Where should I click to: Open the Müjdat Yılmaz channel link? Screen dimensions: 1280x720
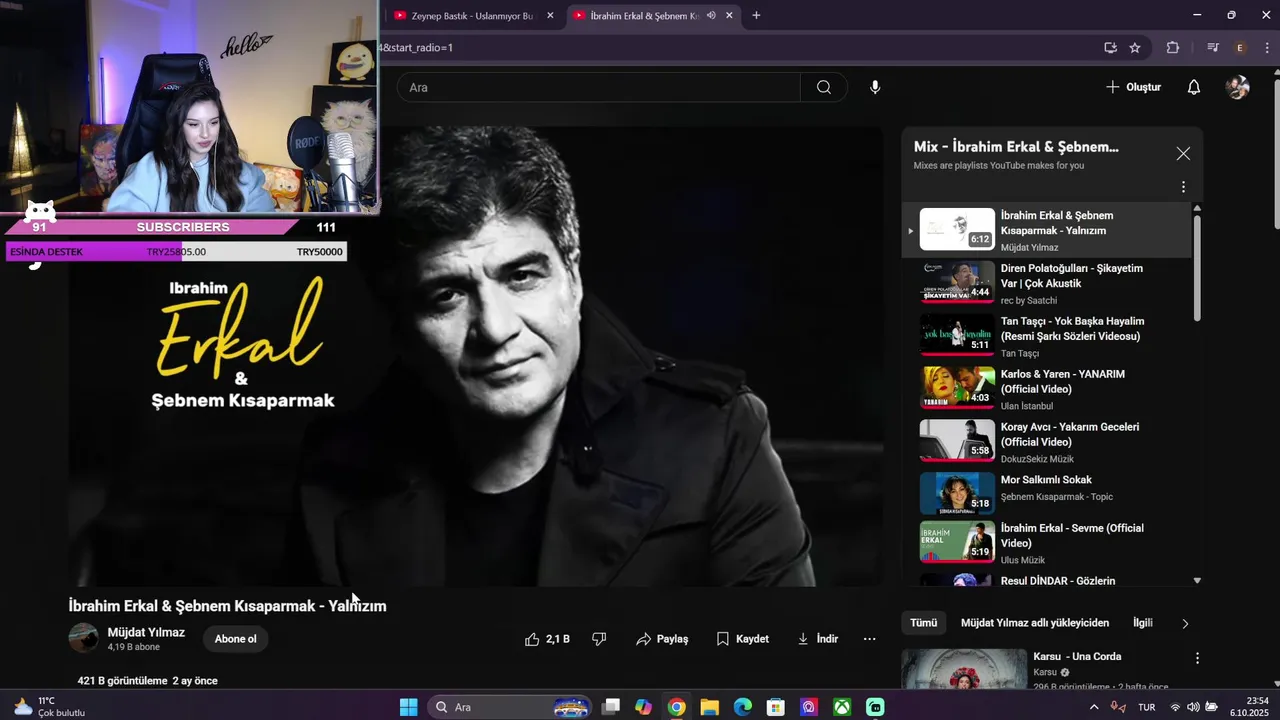[146, 632]
